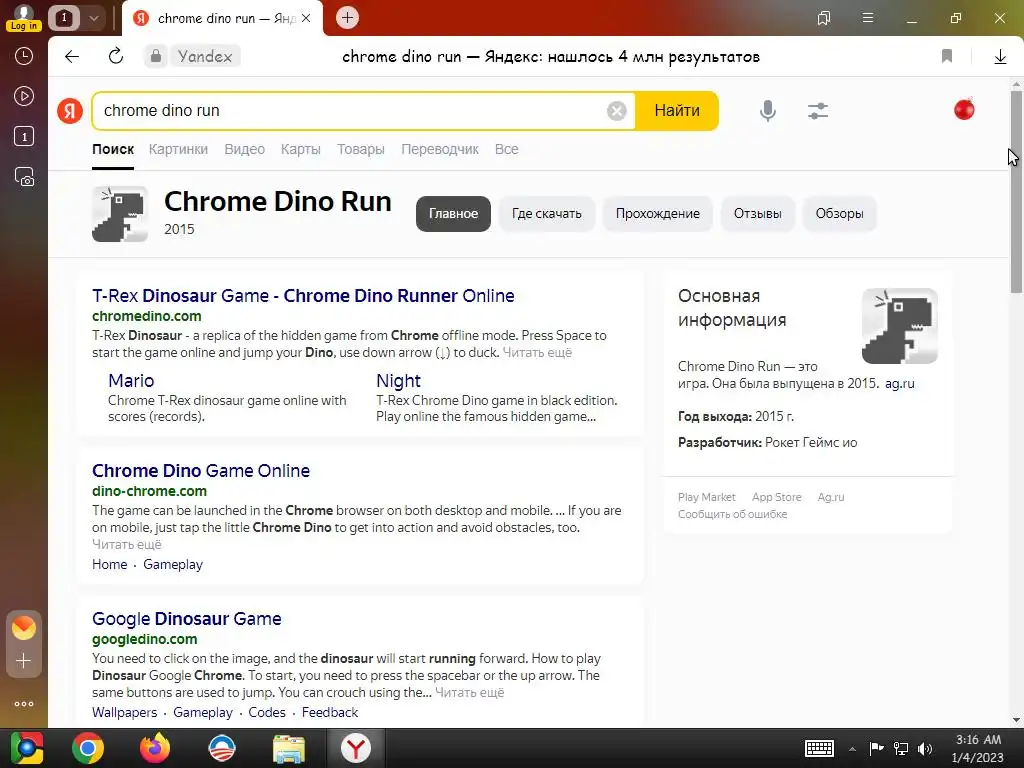Open the tabs counter icon in sidebar
1024x768 pixels.
24,136
